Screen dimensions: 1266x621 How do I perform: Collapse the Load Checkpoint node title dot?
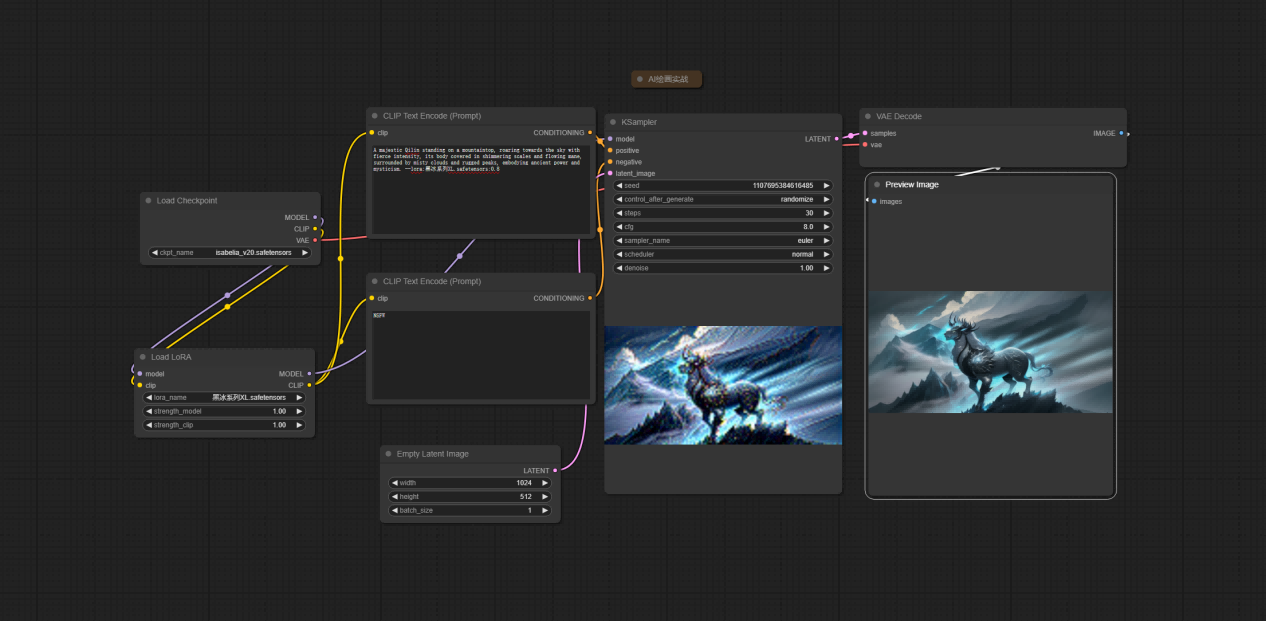148,201
